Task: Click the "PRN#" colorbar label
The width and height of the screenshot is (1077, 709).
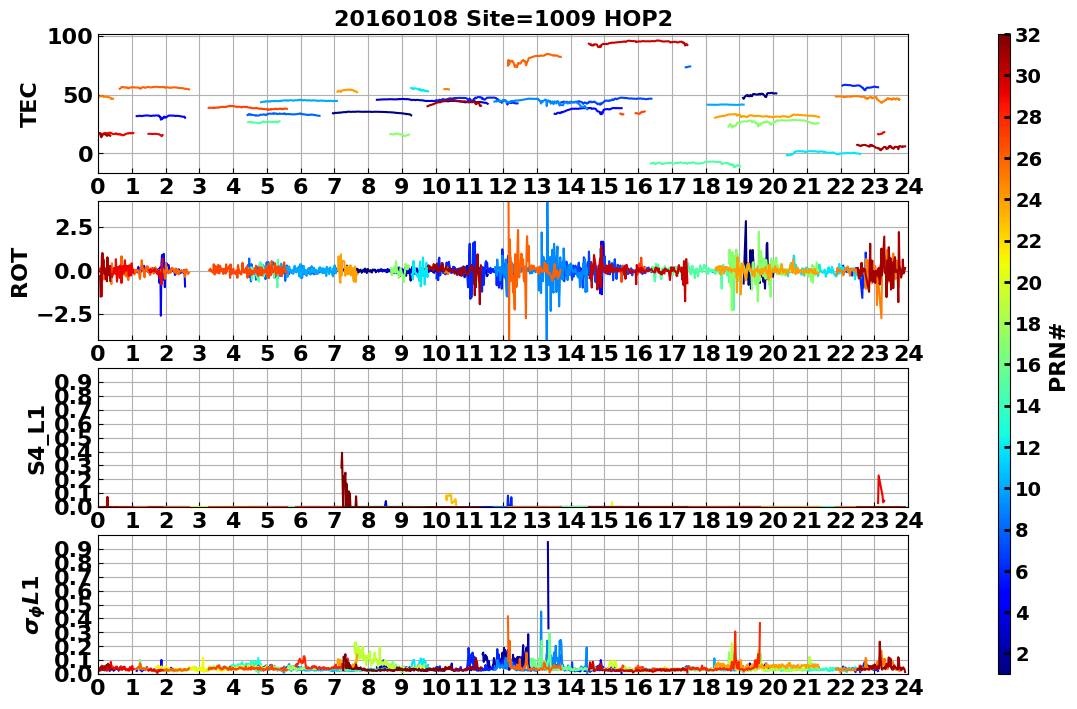Action: 1057,358
